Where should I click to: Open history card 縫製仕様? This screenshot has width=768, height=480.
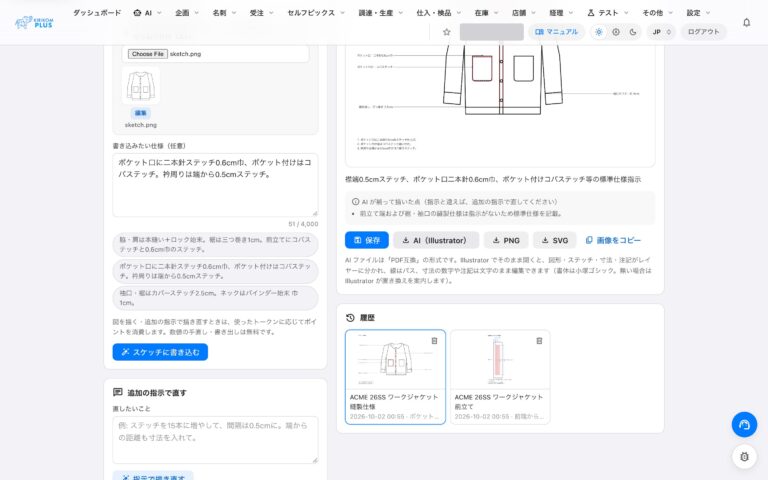[395, 377]
